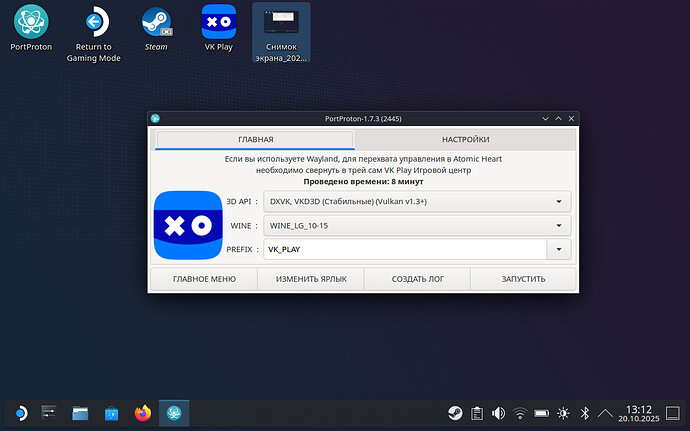Expand the PREFIX combo box arrow
690x431 pixels.
point(558,250)
